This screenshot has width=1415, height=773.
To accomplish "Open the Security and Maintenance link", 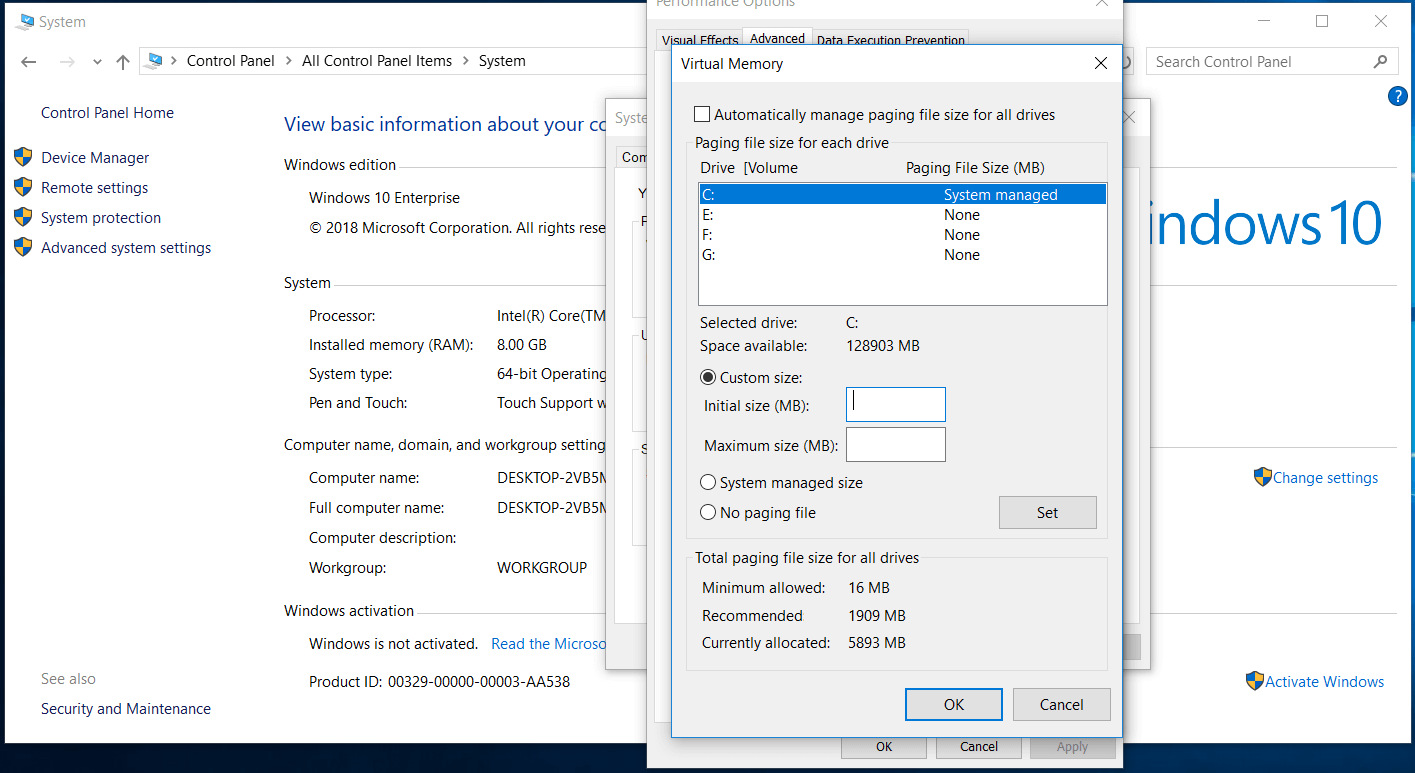I will 125,708.
